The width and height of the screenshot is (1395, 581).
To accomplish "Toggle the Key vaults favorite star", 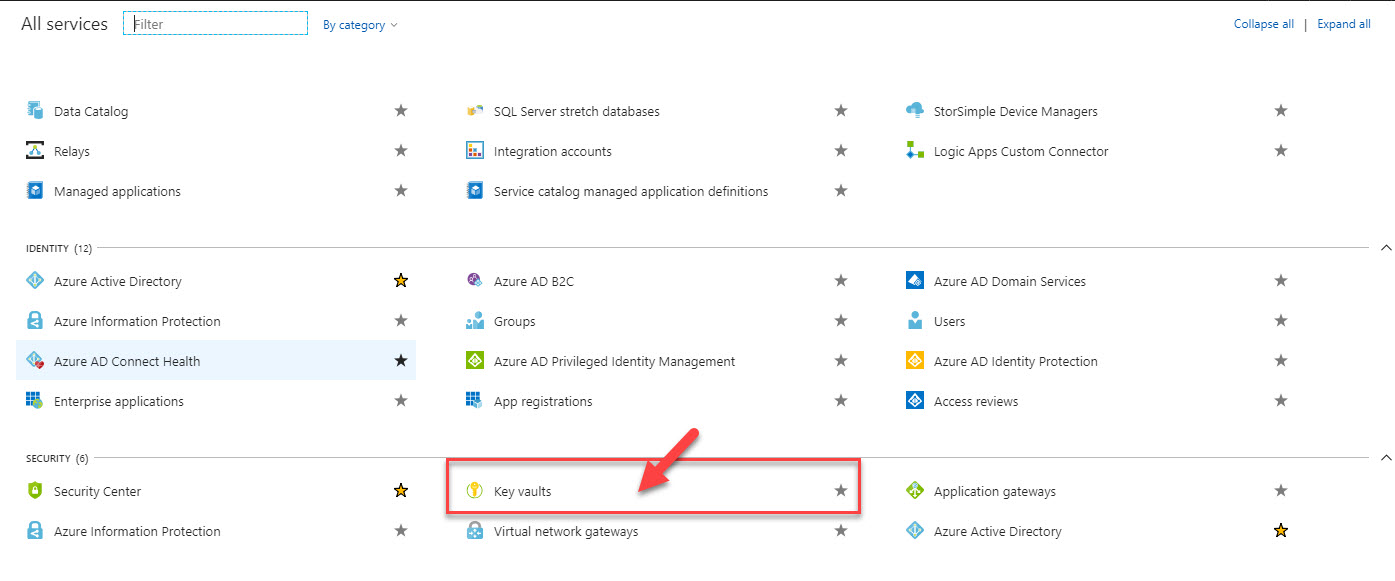I will tap(841, 491).
